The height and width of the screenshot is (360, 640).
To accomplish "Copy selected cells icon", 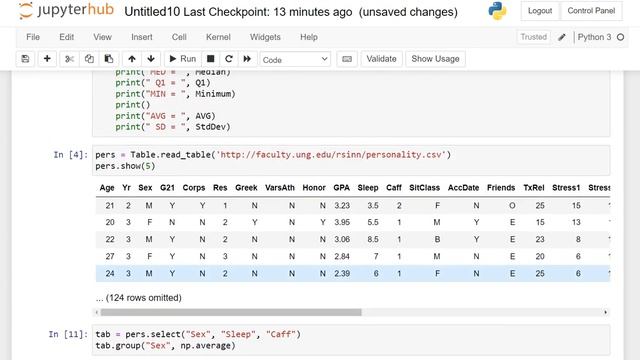I will tap(89, 59).
